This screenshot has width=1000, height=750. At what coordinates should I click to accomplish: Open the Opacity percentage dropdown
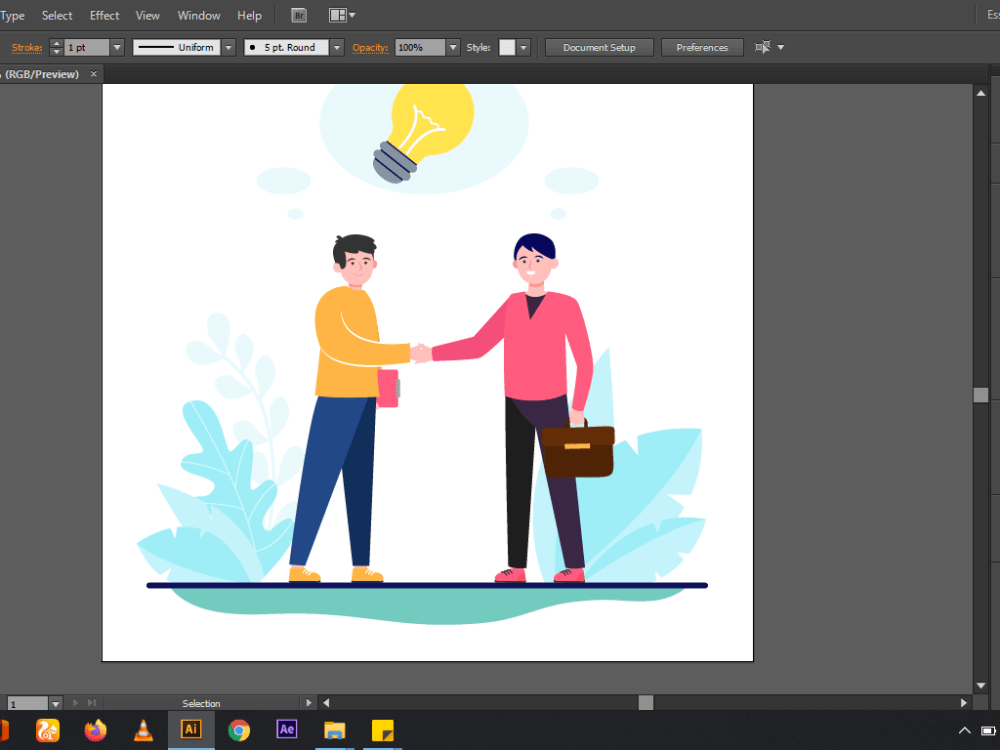coord(452,46)
